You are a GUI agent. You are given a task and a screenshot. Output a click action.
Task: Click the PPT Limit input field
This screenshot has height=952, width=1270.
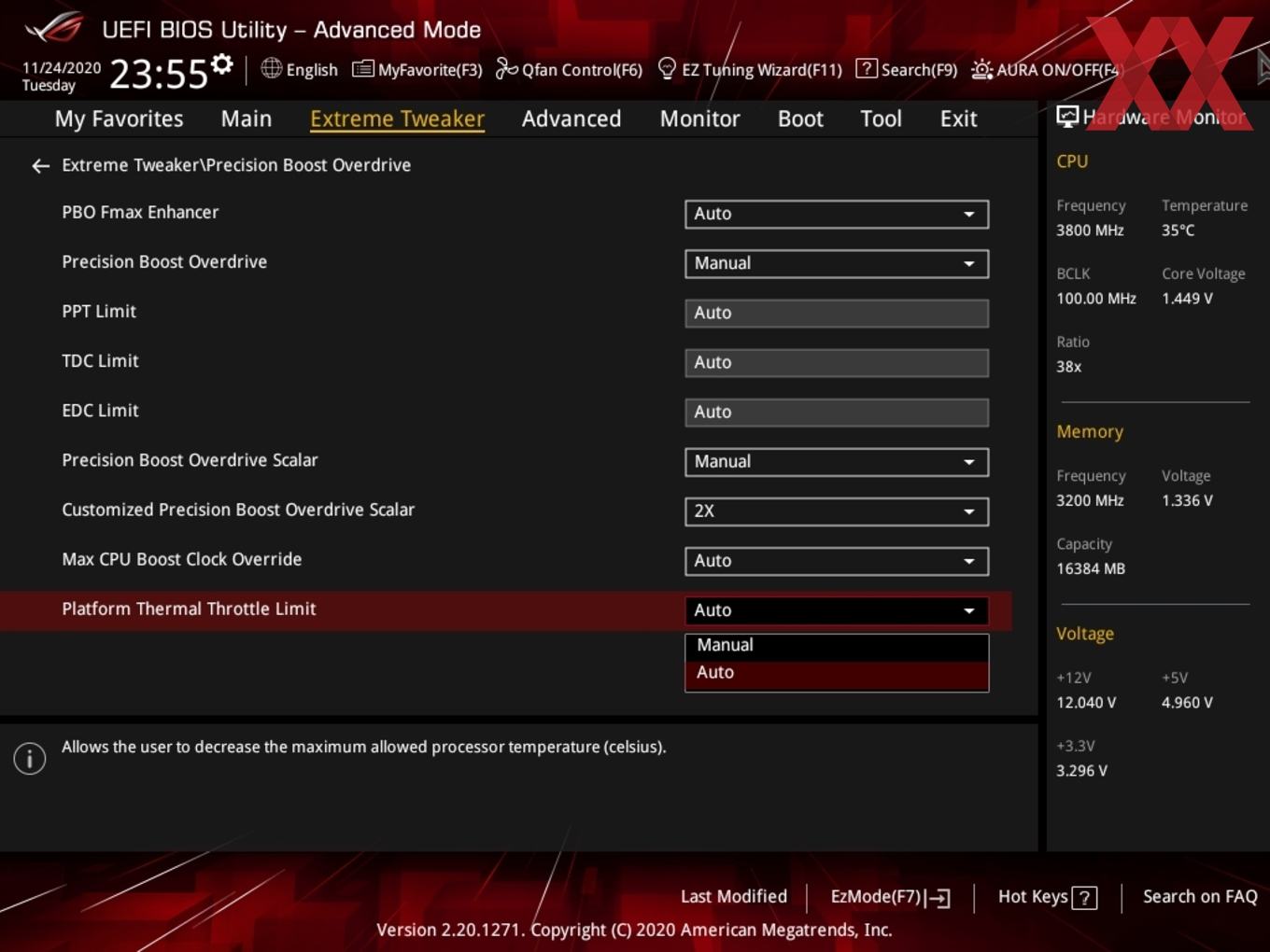point(837,313)
